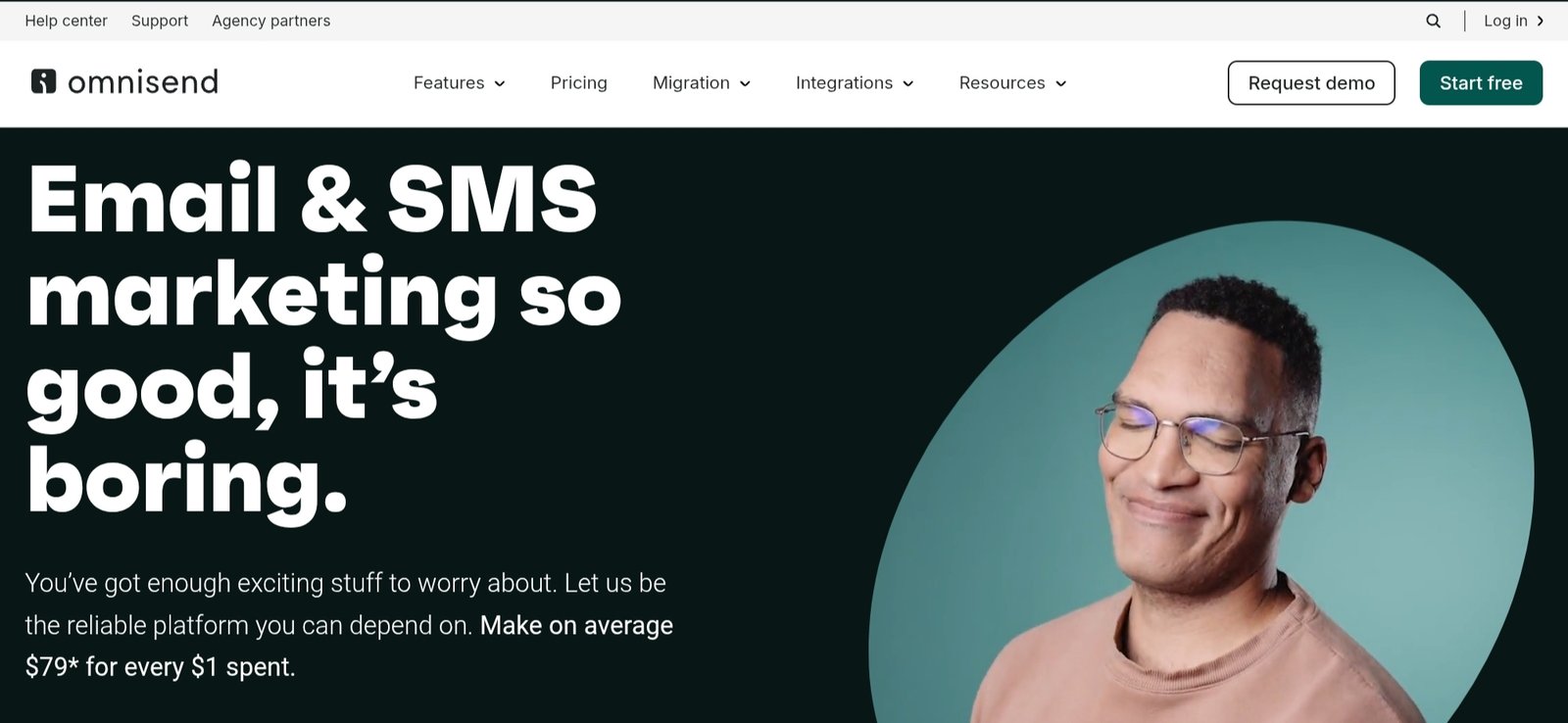Expand the Migration dropdown chevron
Screen dimensions: 1568x723
pyautogui.click(x=745, y=83)
